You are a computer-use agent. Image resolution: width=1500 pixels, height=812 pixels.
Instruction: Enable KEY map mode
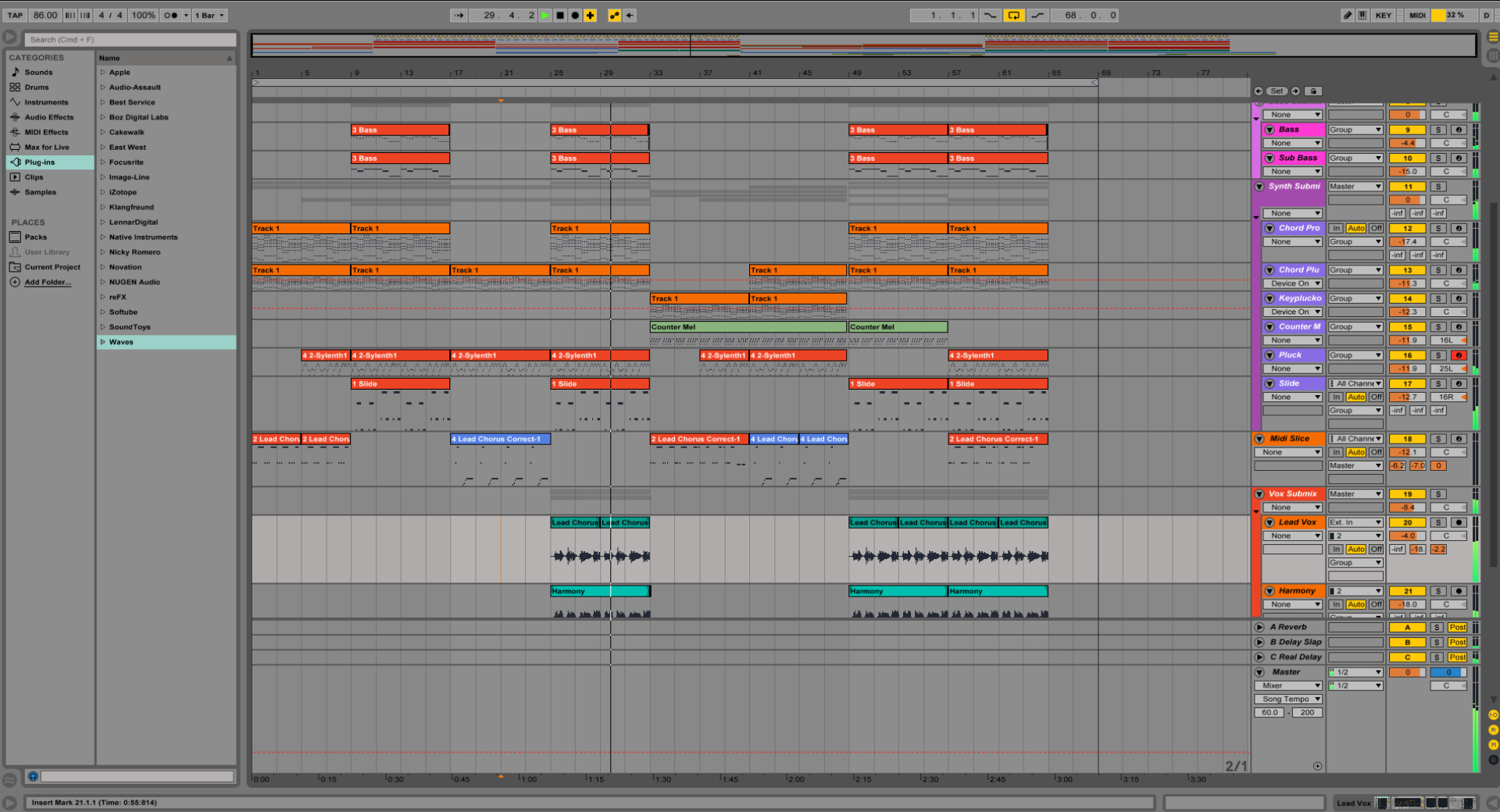click(1384, 15)
